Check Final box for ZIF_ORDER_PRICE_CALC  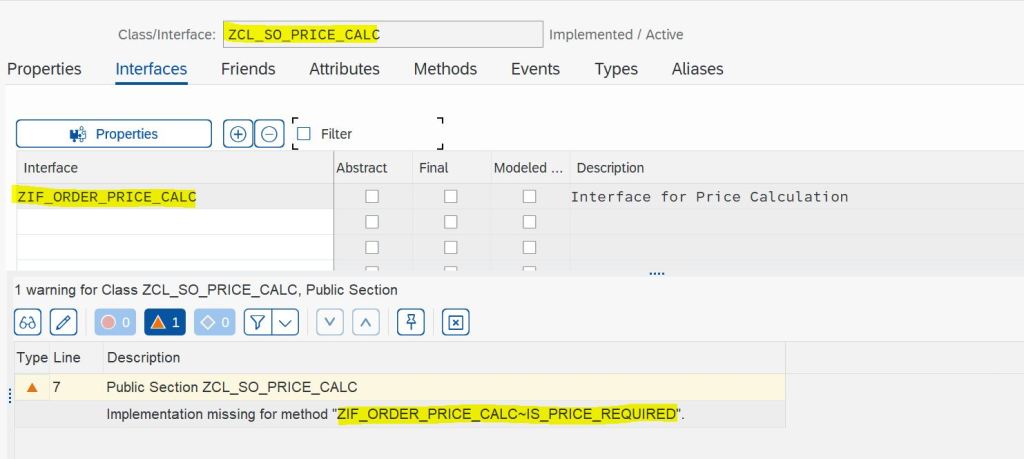(451, 197)
